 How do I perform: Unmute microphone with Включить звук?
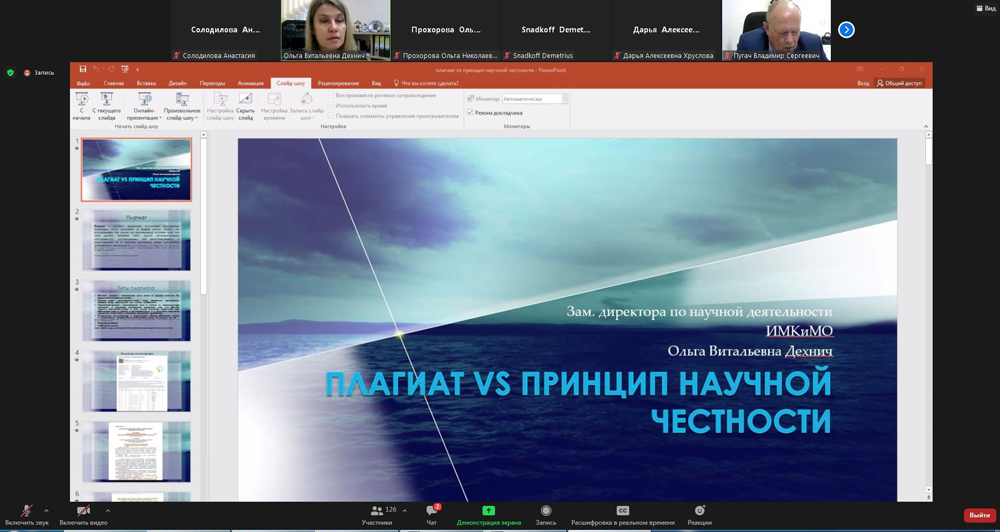(x=26, y=512)
